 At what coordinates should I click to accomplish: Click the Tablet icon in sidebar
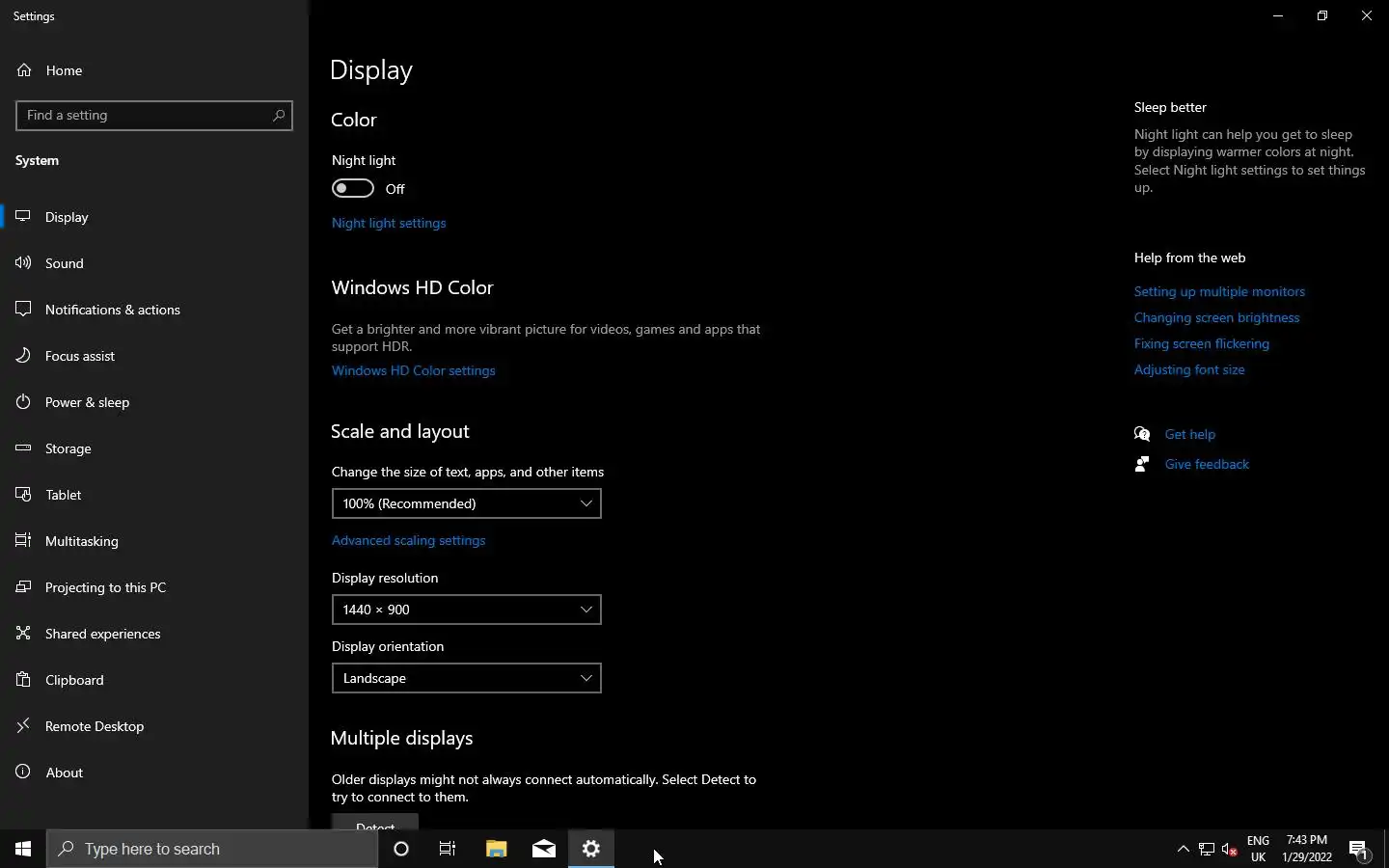pyautogui.click(x=23, y=495)
